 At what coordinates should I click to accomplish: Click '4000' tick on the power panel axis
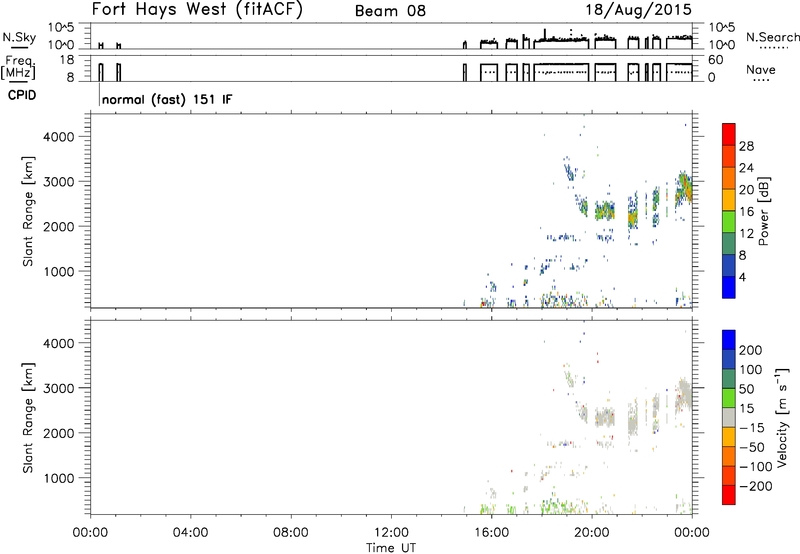[59, 137]
